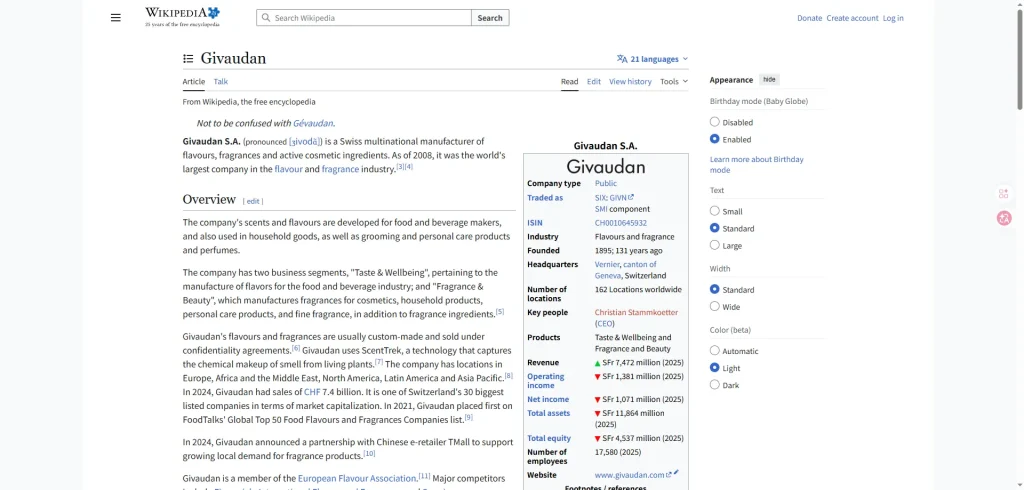1024x490 pixels.
Task: Set page width to Wide
Action: pos(714,306)
